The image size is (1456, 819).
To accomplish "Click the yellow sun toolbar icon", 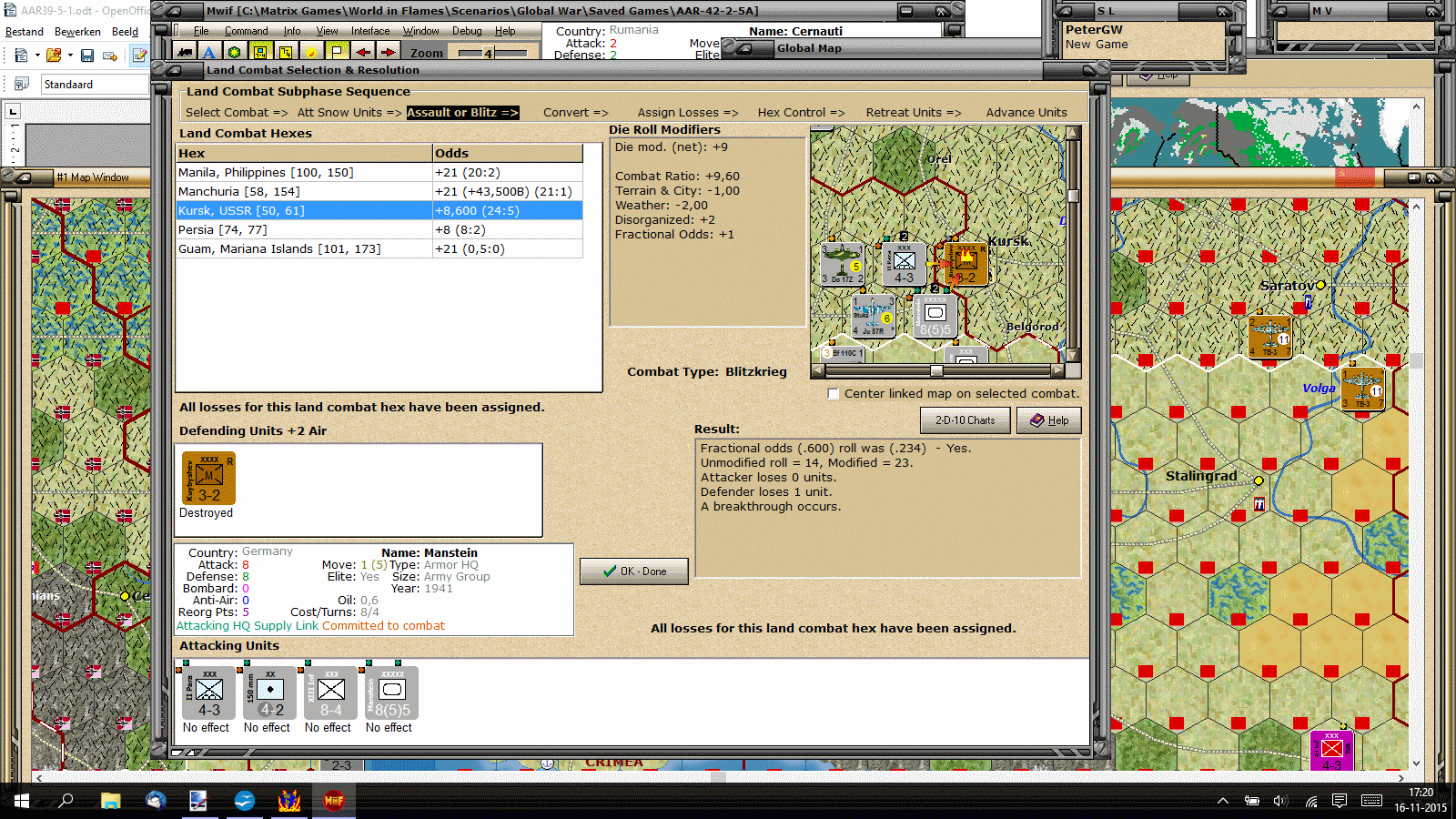I will pyautogui.click(x=312, y=52).
